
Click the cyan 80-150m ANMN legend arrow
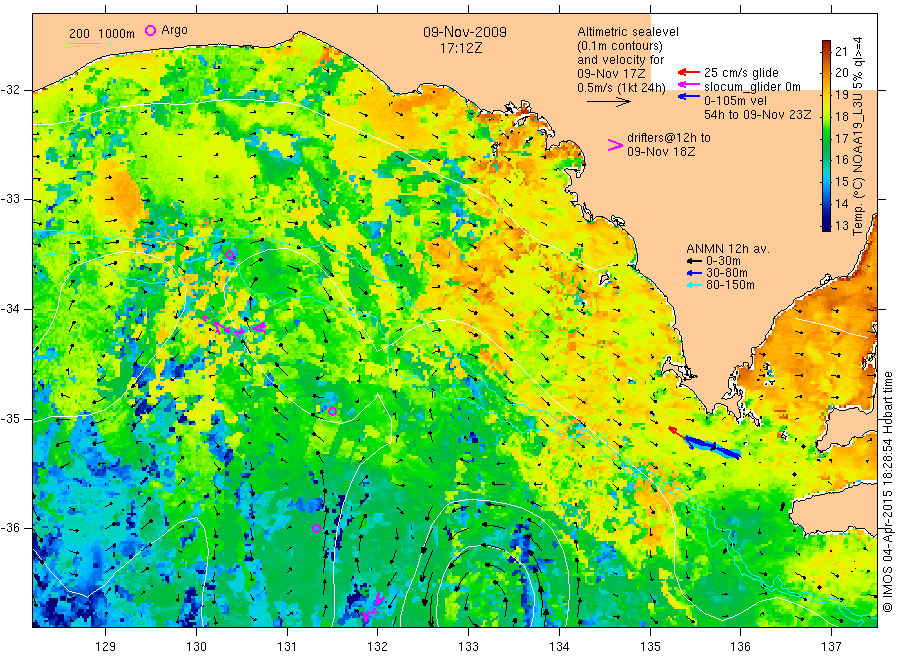695,285
